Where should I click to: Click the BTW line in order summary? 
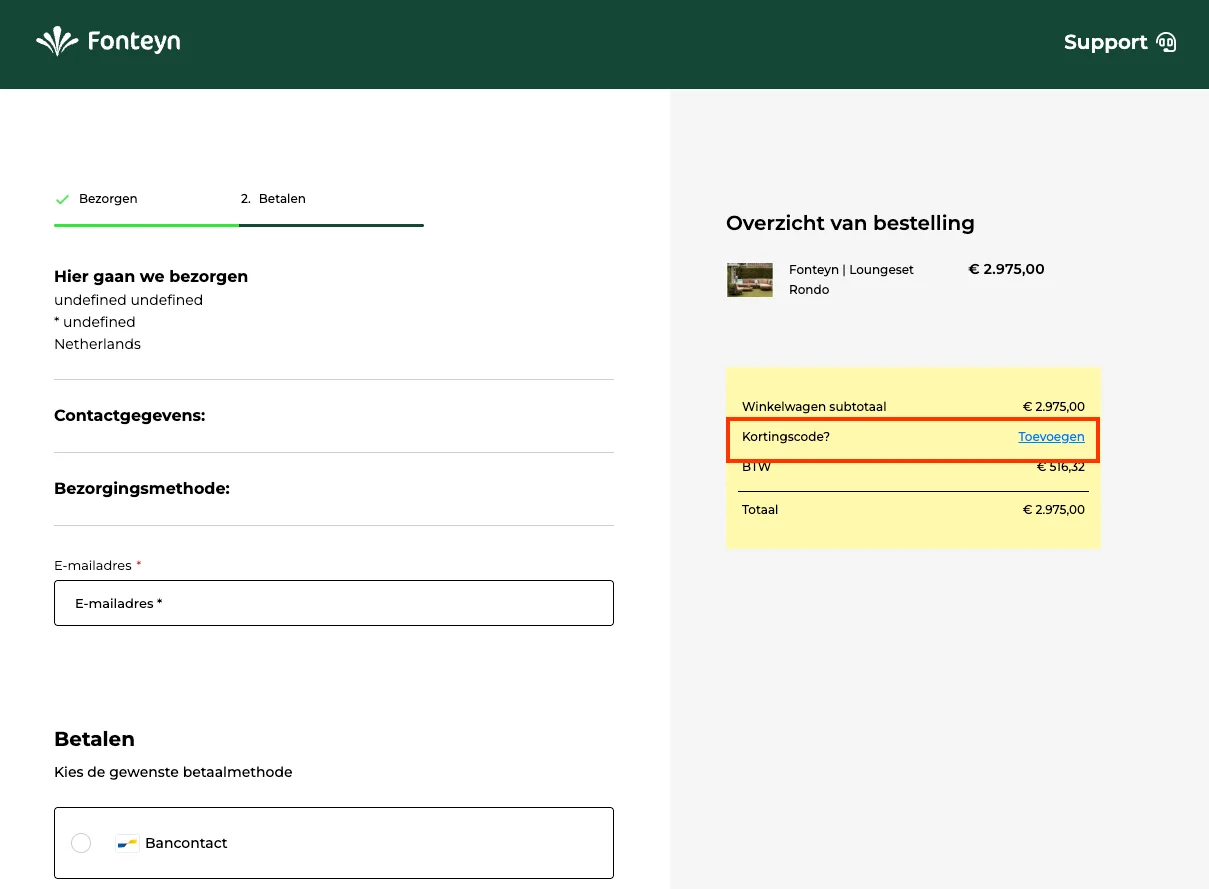[757, 466]
